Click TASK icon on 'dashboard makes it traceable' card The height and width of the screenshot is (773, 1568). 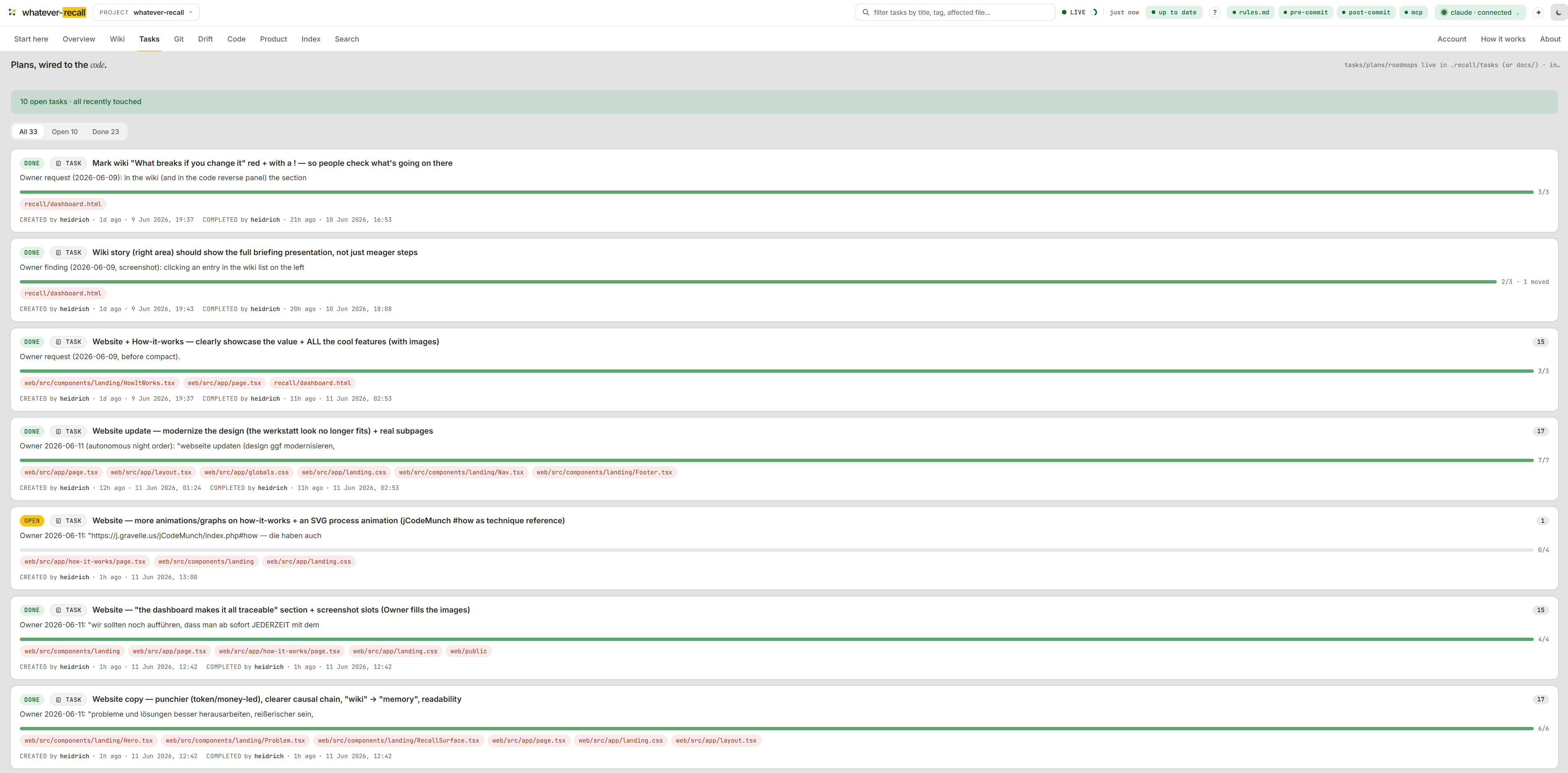click(x=58, y=610)
